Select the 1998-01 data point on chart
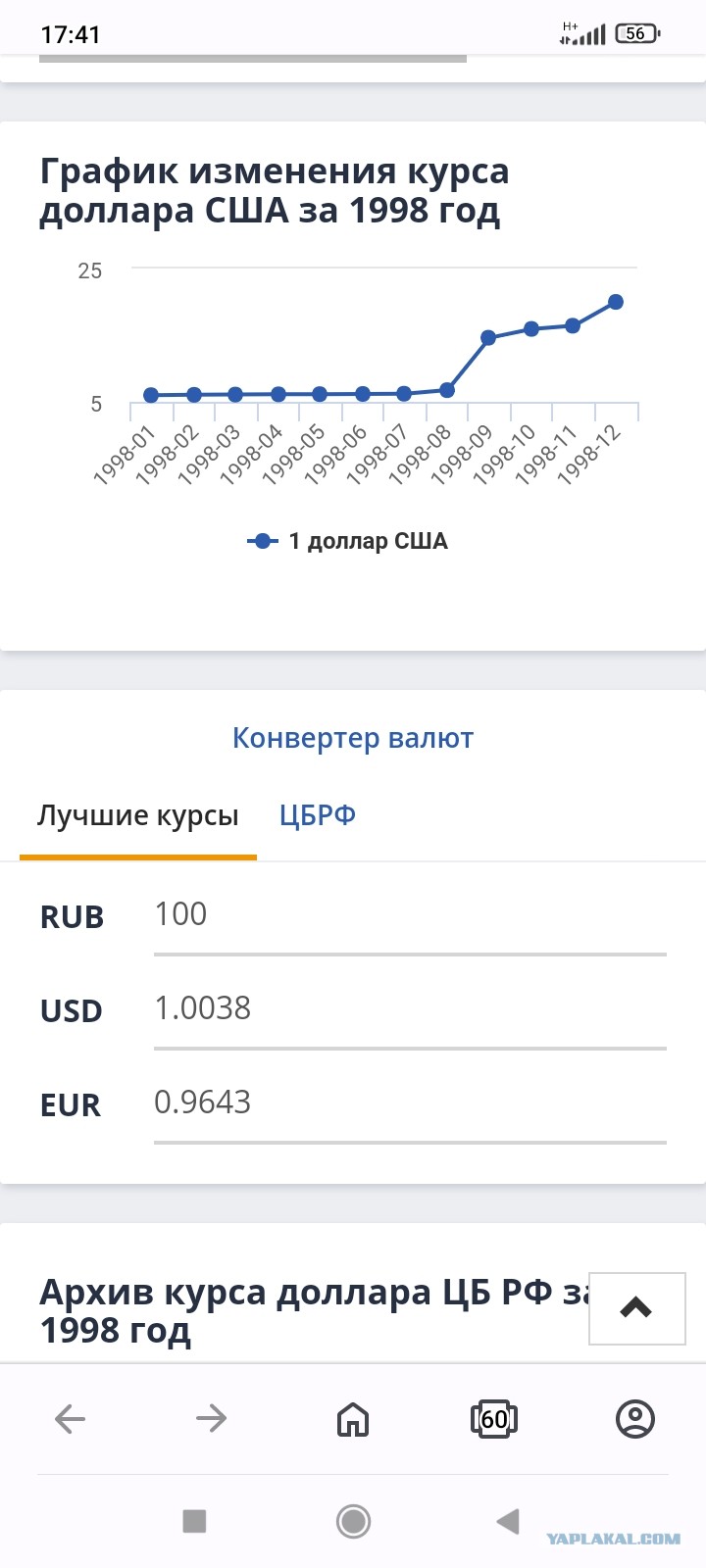This screenshot has height=1568, width=706. [151, 395]
